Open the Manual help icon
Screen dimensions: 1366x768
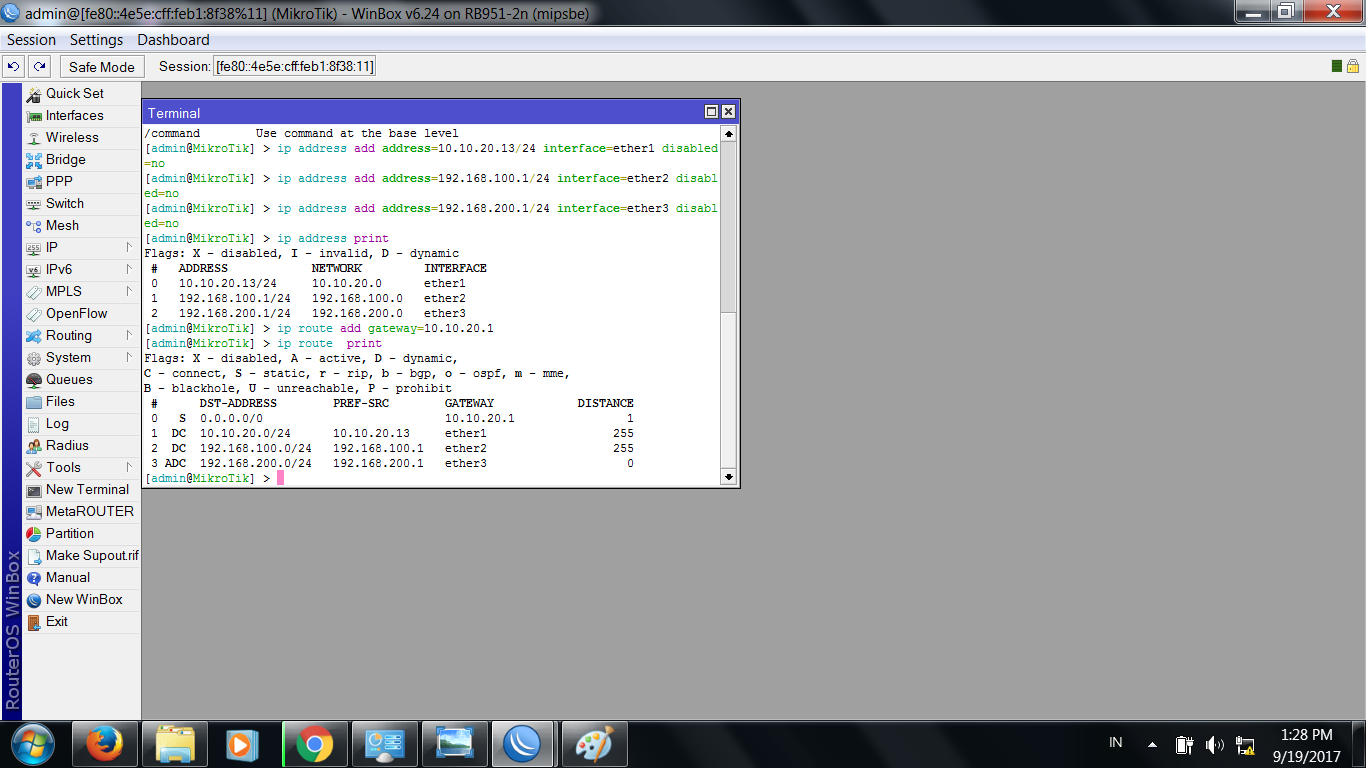(34, 577)
